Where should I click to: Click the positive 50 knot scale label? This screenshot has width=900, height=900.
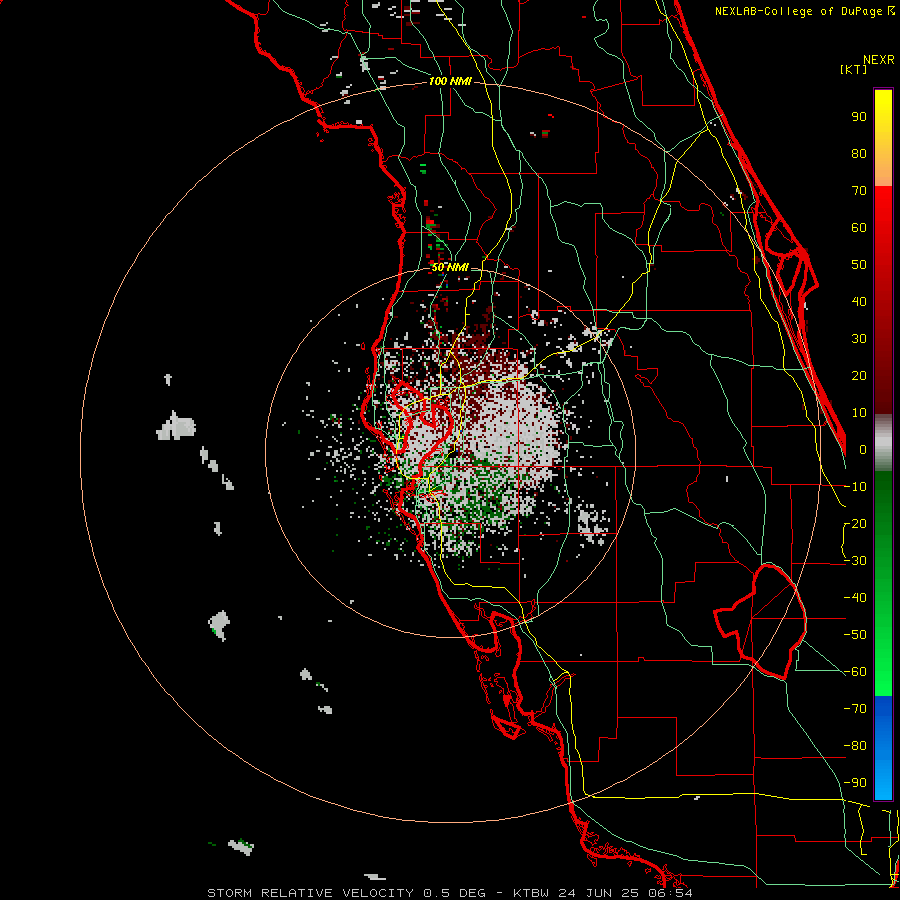tap(859, 265)
